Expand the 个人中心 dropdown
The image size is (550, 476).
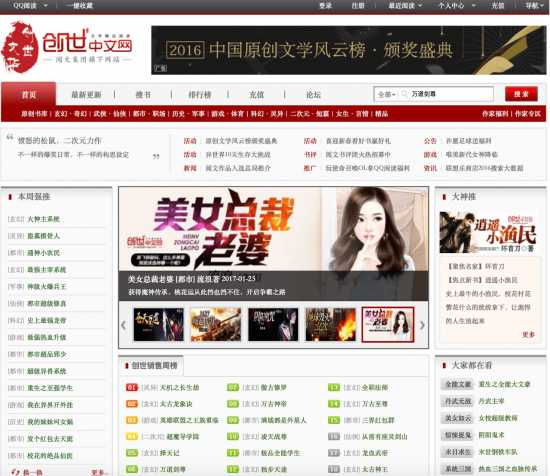457,6
